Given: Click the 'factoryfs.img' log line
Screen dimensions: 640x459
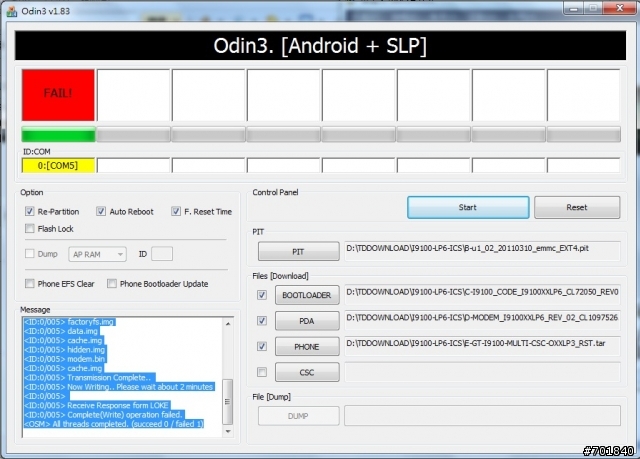Looking at the screenshot, I should coord(69,322).
